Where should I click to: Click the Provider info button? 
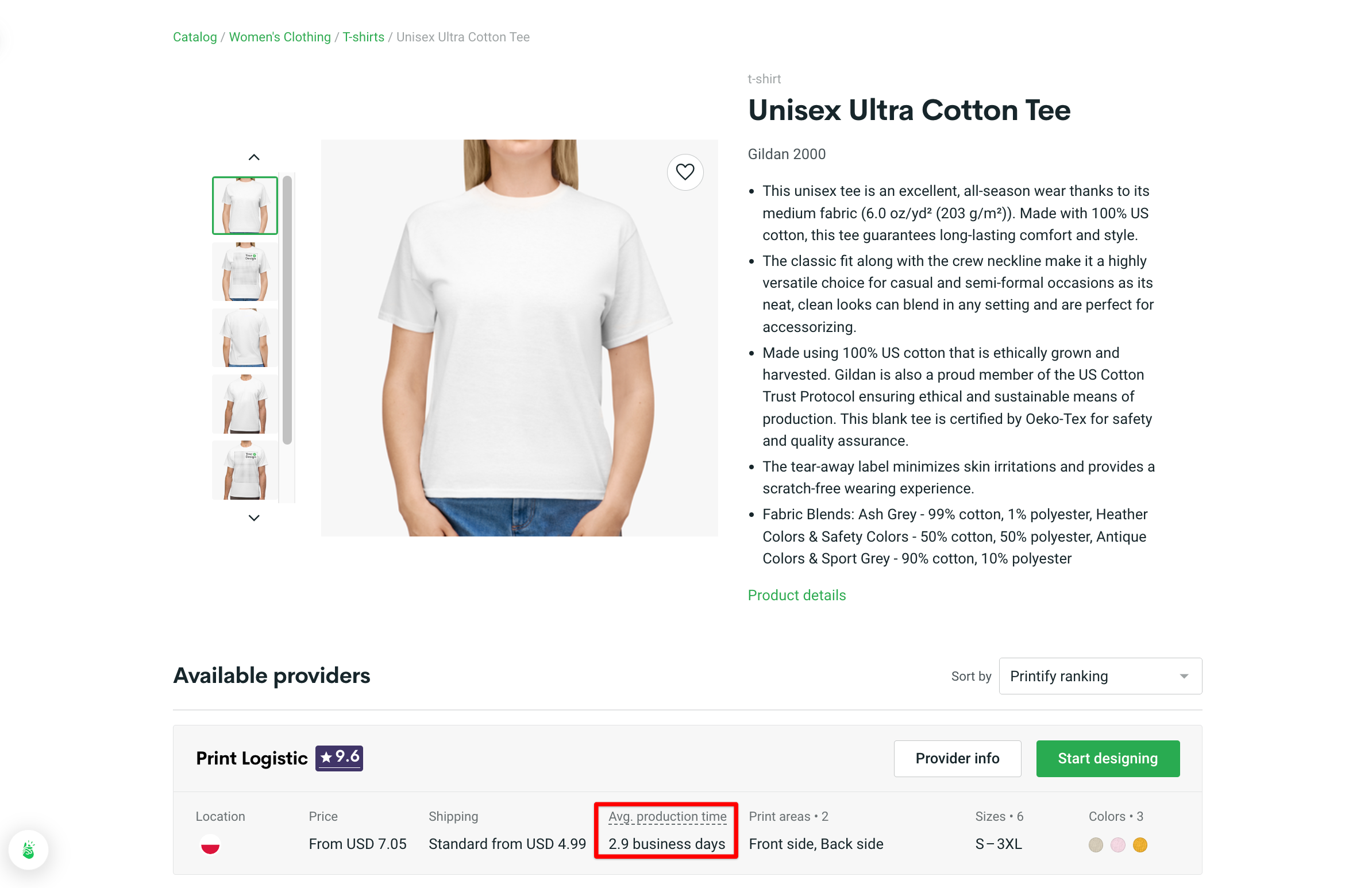click(957, 758)
